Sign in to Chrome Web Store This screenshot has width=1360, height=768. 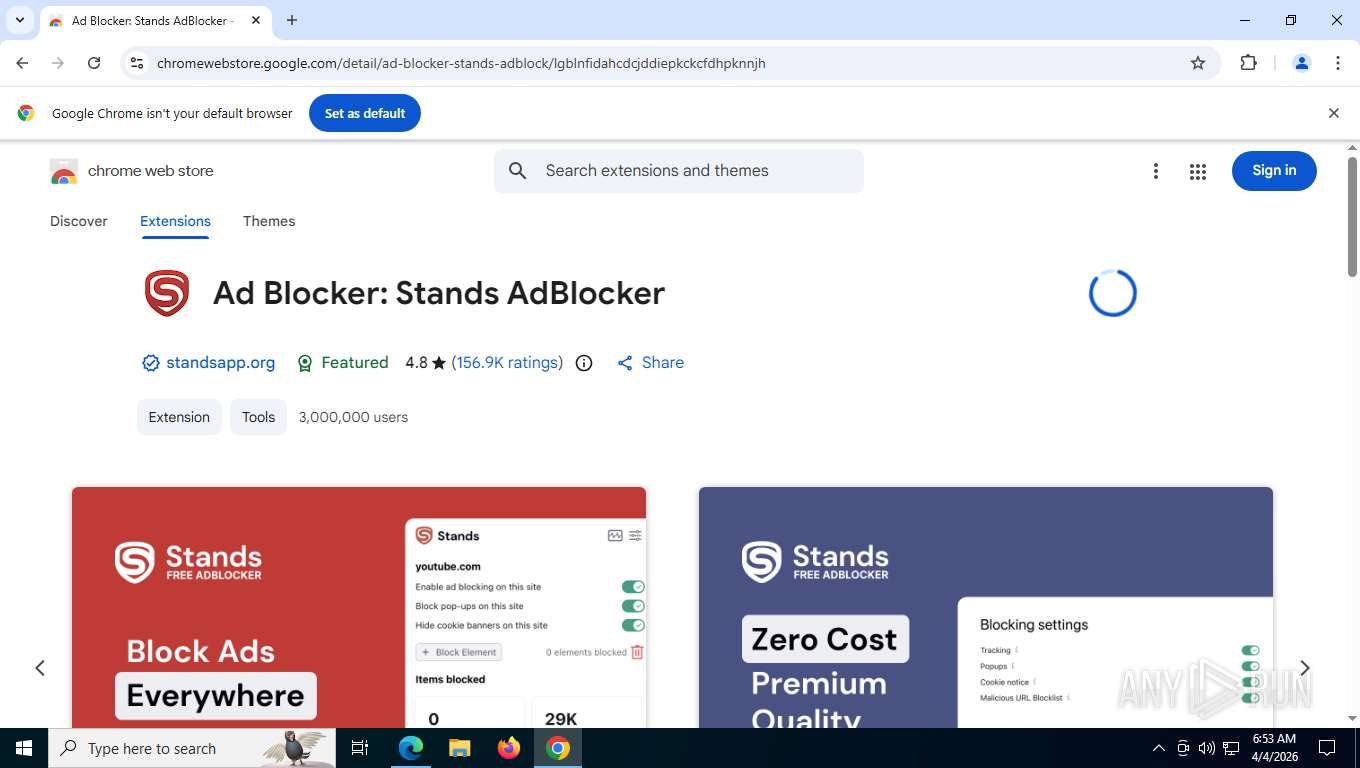[1274, 171]
